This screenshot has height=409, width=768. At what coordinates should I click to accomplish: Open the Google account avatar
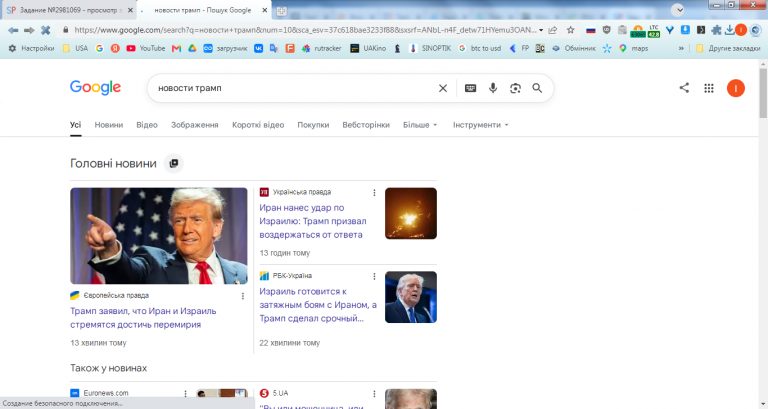[x=736, y=88]
